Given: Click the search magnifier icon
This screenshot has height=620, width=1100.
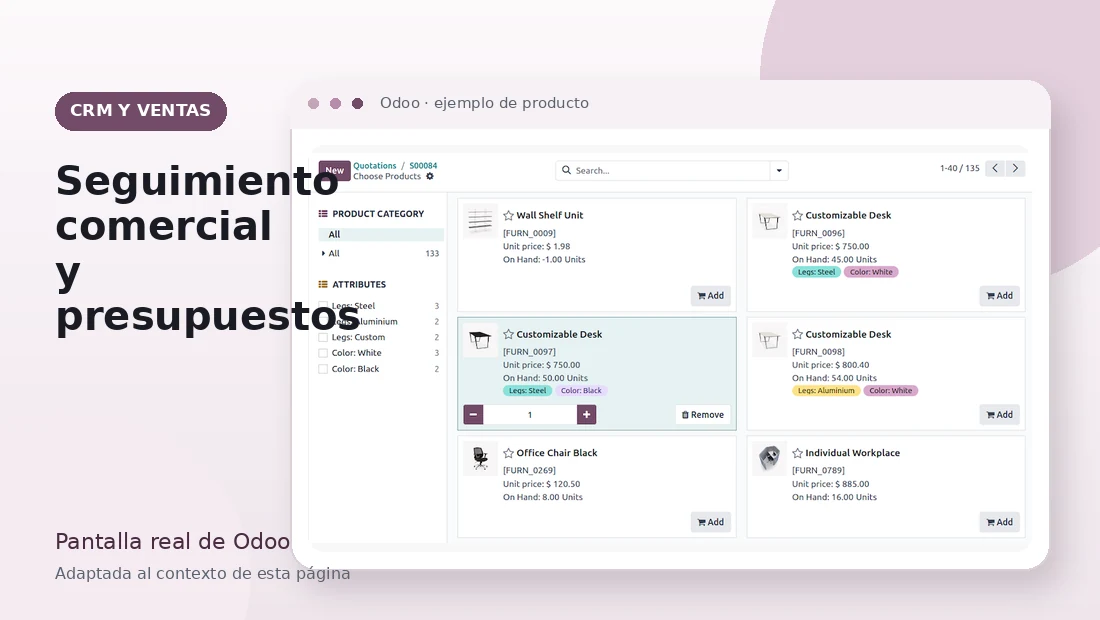Looking at the screenshot, I should (x=566, y=170).
